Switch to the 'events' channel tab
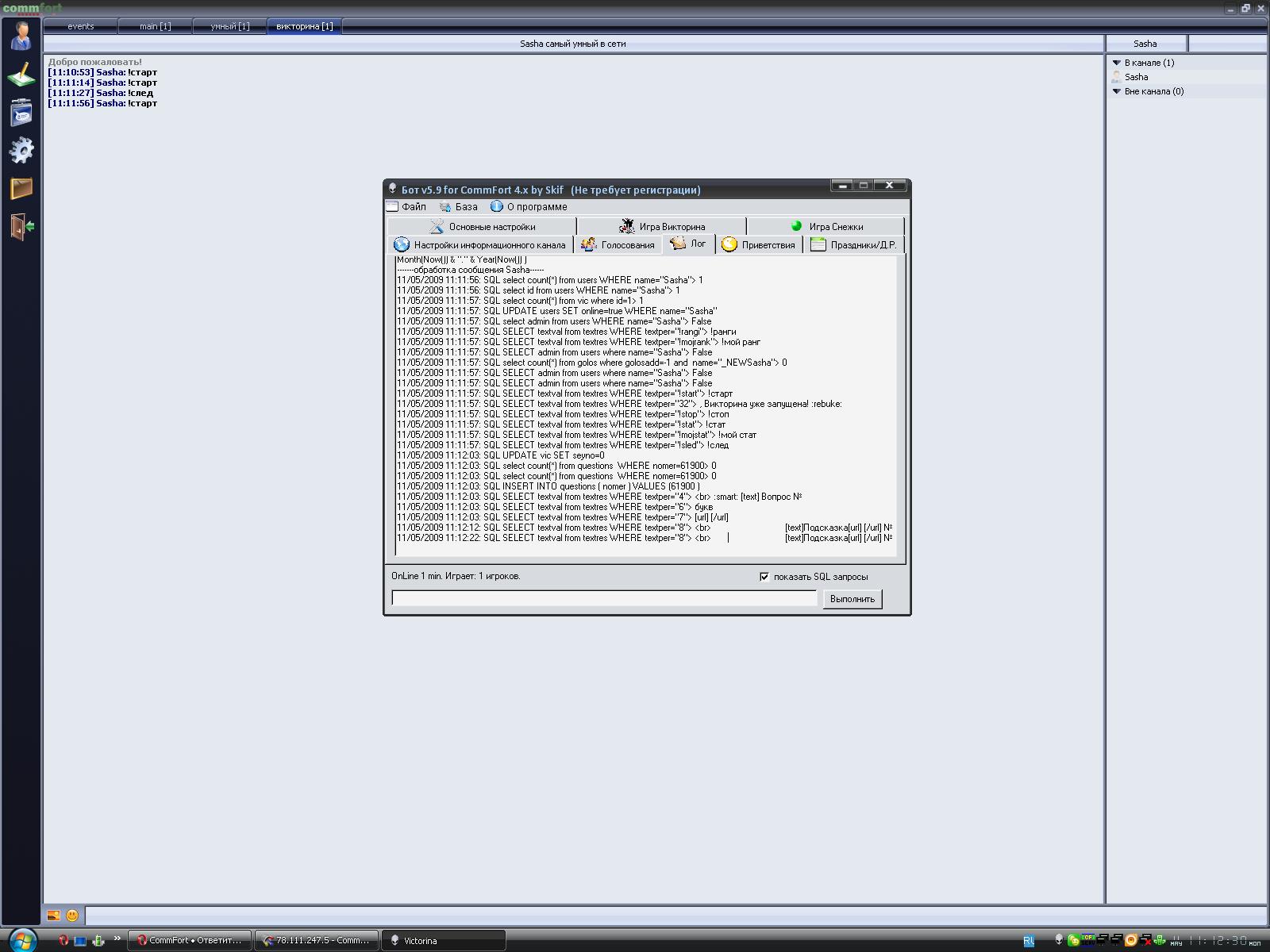Screen dimensions: 1270x952 pos(80,26)
